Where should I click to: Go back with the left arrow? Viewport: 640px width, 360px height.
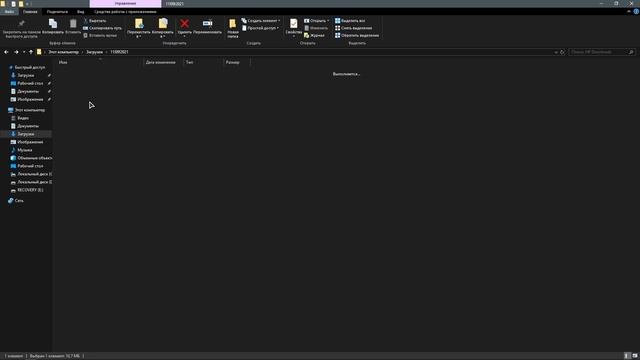pos(6,52)
